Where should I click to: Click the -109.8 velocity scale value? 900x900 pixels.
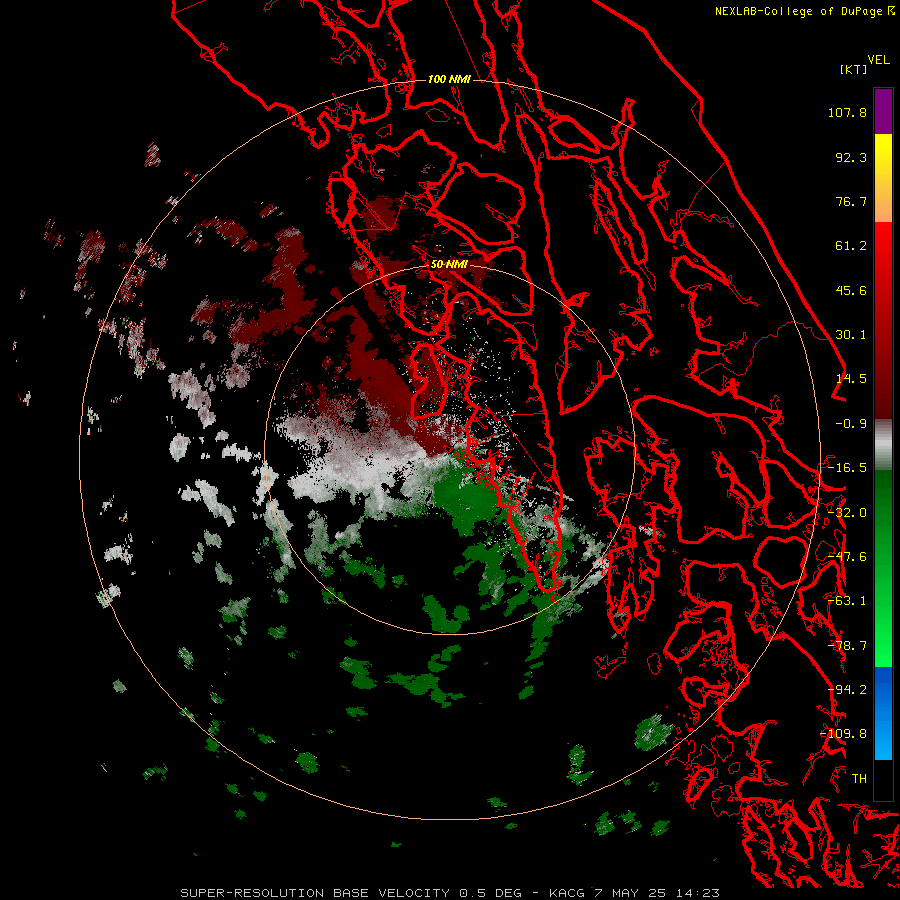pyautogui.click(x=844, y=734)
